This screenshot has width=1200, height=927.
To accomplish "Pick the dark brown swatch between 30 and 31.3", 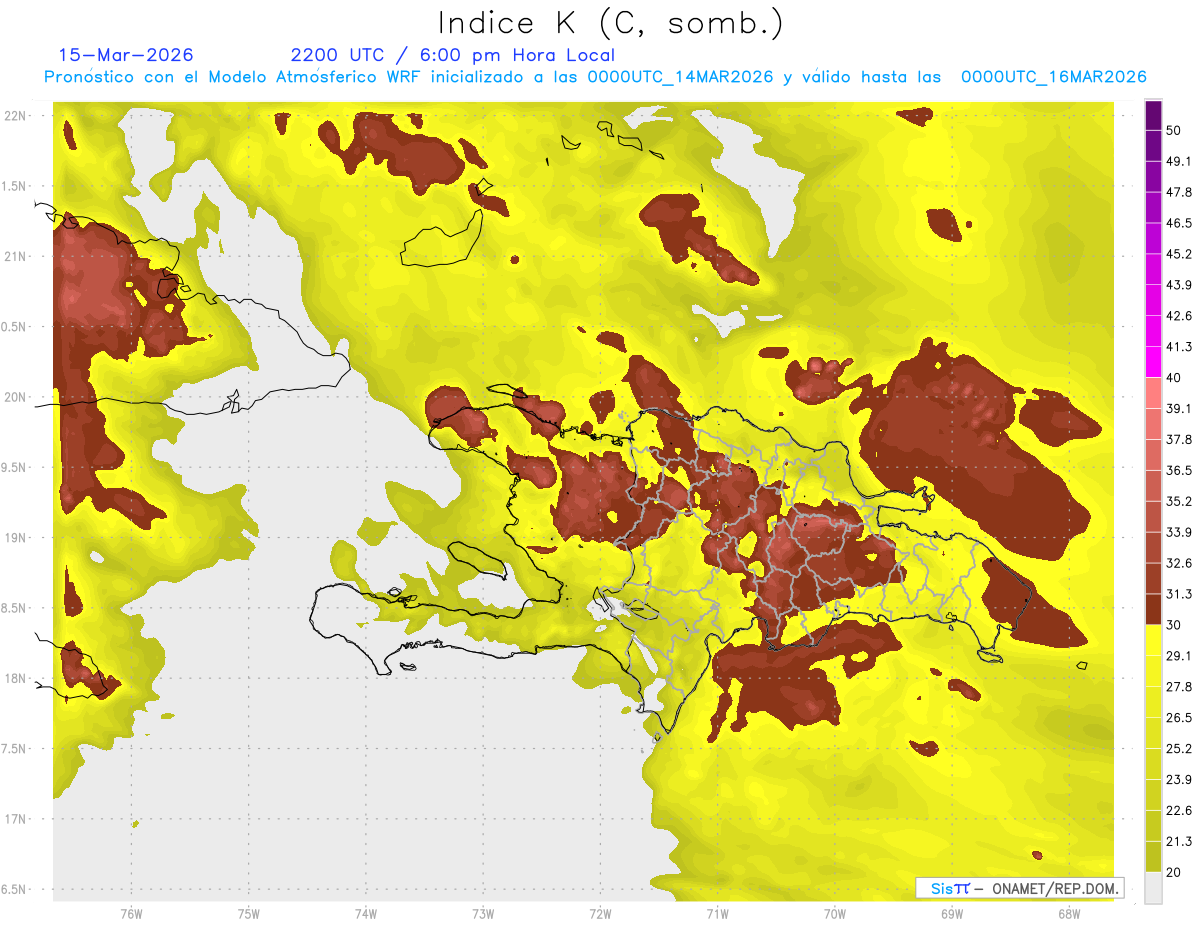I will 1153,609.
